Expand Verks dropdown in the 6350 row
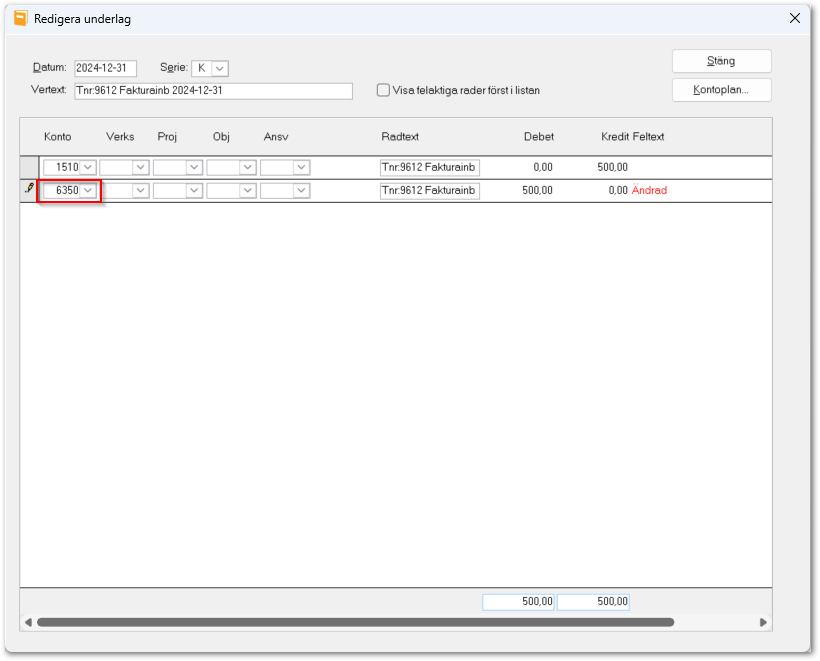The image size is (820, 661). point(140,190)
